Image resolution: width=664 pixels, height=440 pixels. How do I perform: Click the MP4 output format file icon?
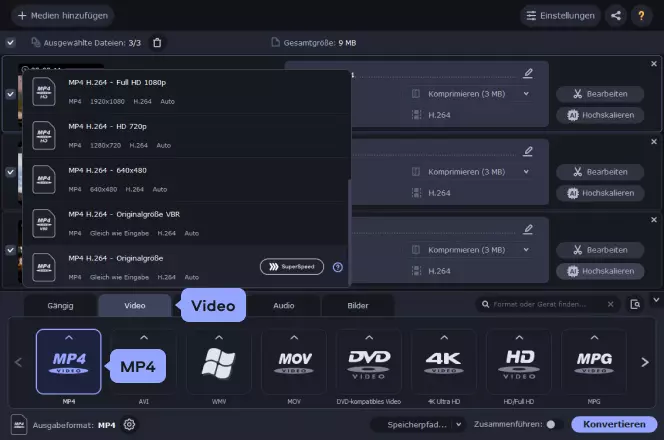(19, 424)
